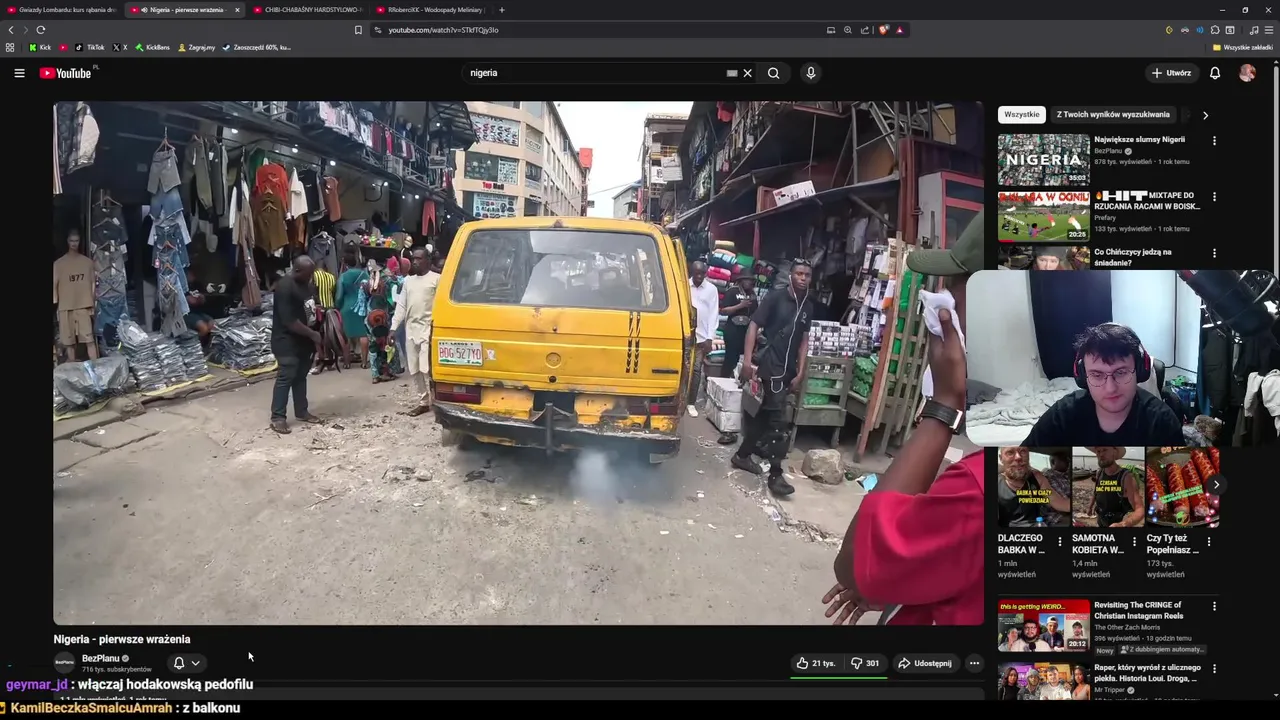Image resolution: width=1280 pixels, height=720 pixels.
Task: Submit search with the magnifying glass icon
Action: click(x=773, y=73)
